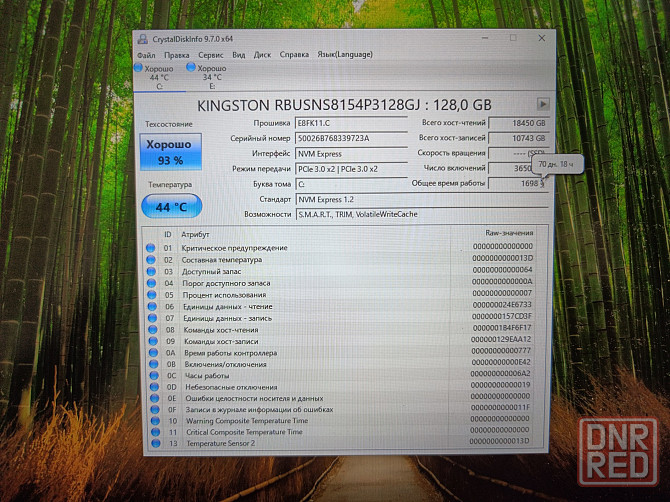Click the transfer mode field PCIe 3.0 x2
Screen dimensions: 670x502
(351, 169)
